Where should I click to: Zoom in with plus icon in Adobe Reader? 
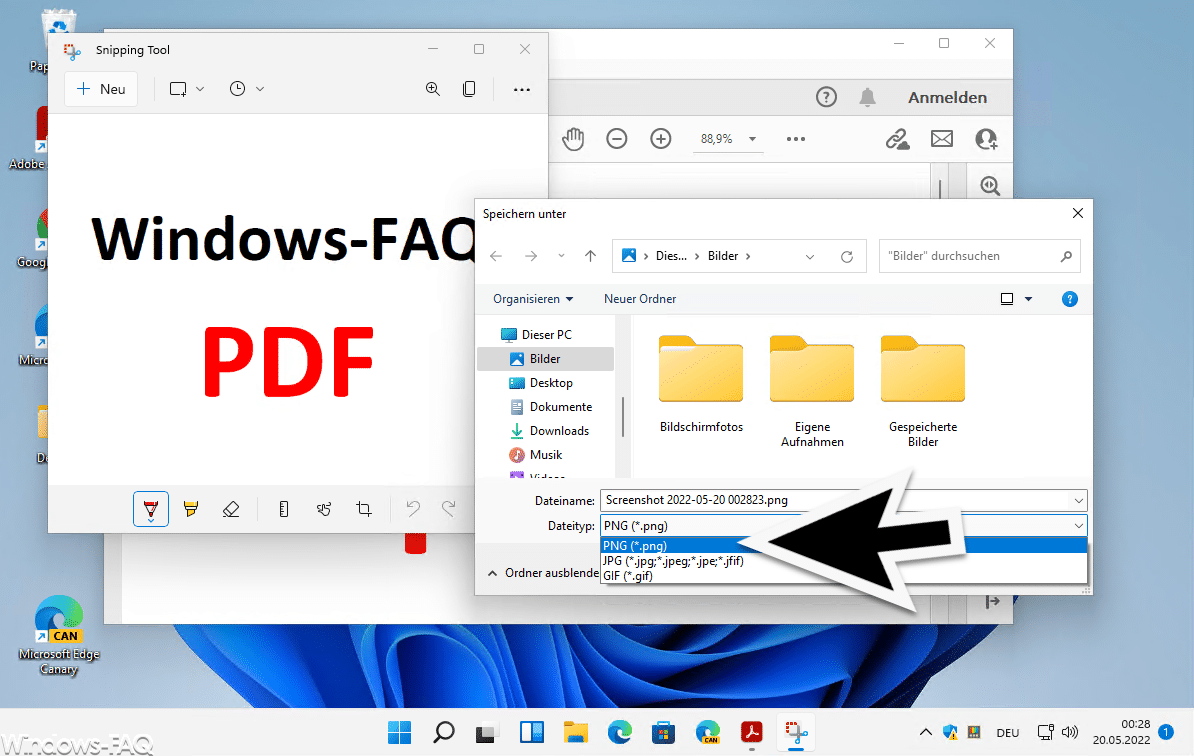coord(661,139)
